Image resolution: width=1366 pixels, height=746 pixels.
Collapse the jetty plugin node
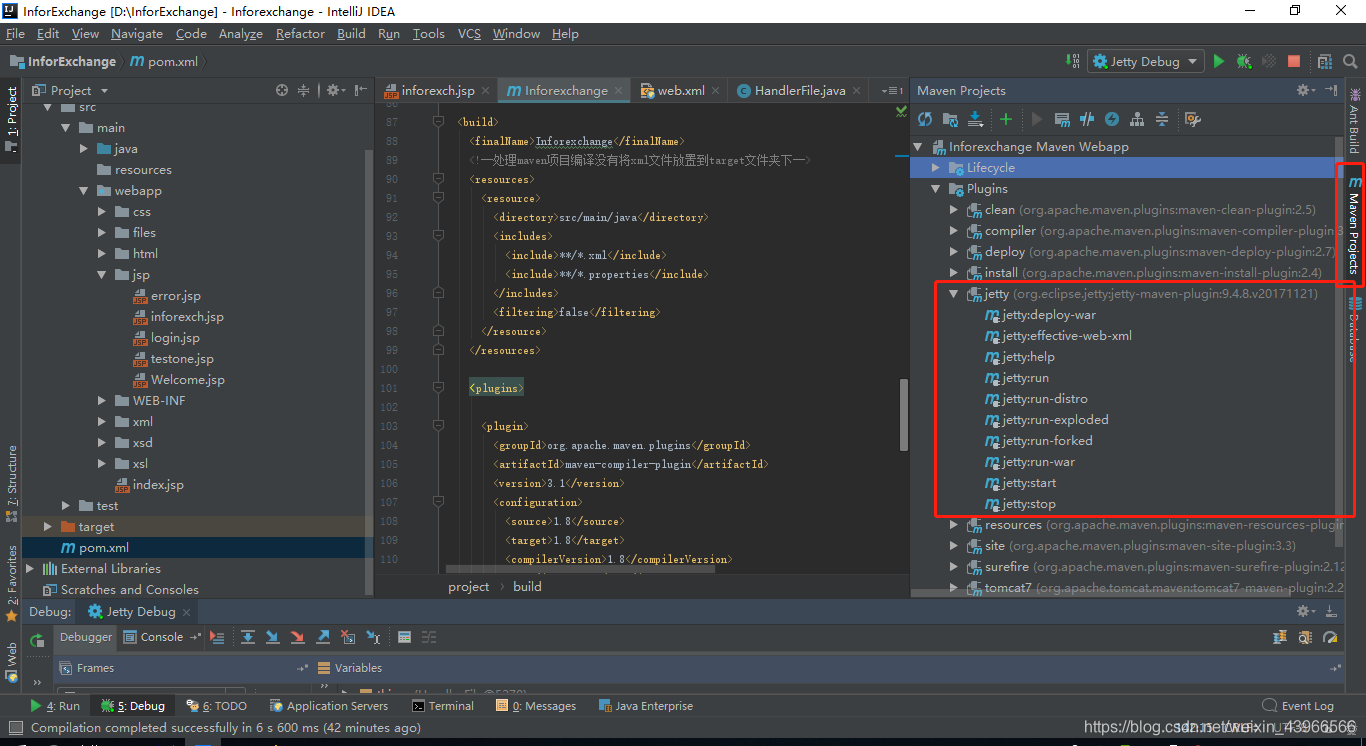coord(954,294)
